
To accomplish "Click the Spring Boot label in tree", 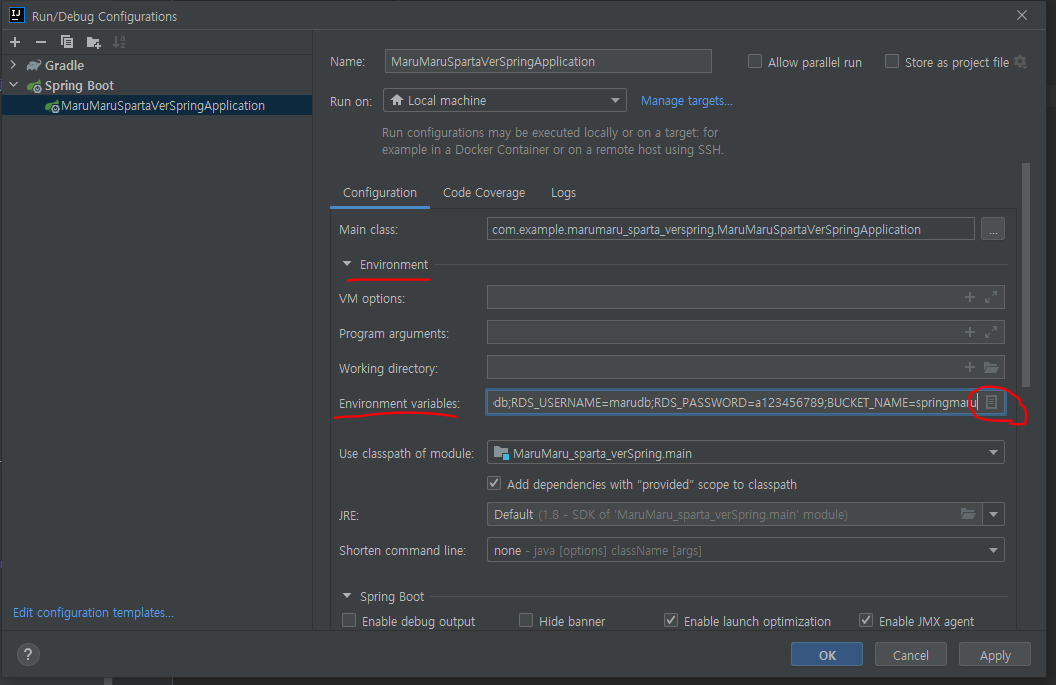I will click(79, 86).
